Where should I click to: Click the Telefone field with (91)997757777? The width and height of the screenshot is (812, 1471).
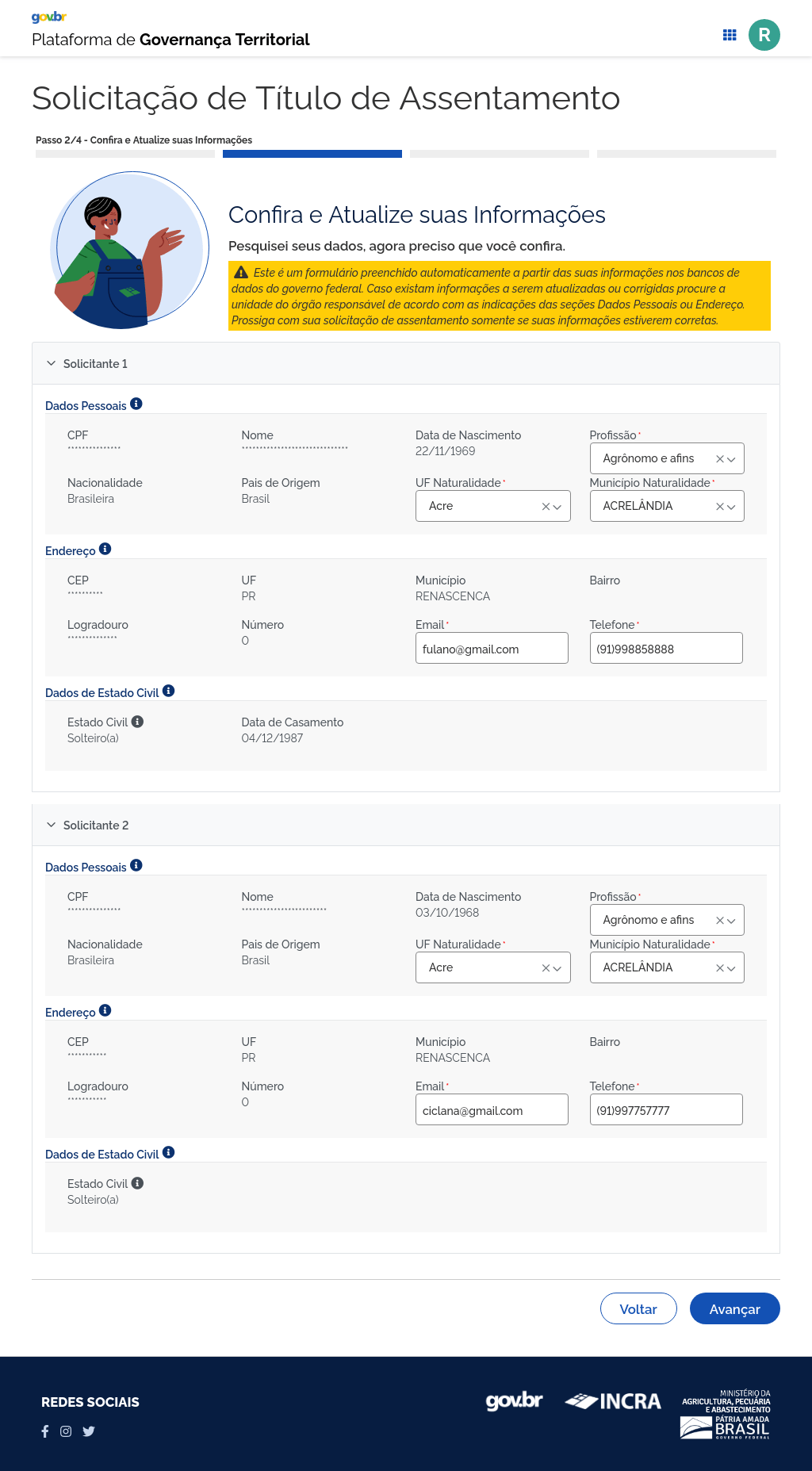[665, 1110]
